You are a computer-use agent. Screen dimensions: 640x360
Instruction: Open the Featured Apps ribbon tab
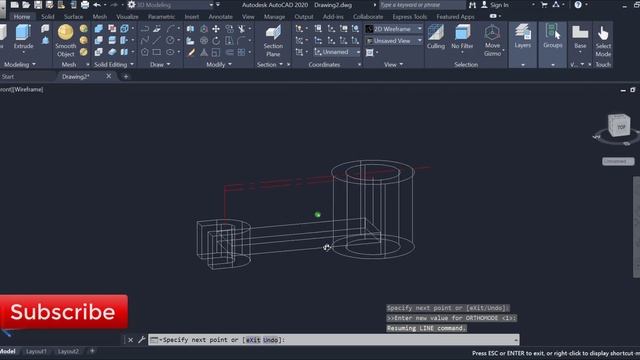[x=455, y=17]
